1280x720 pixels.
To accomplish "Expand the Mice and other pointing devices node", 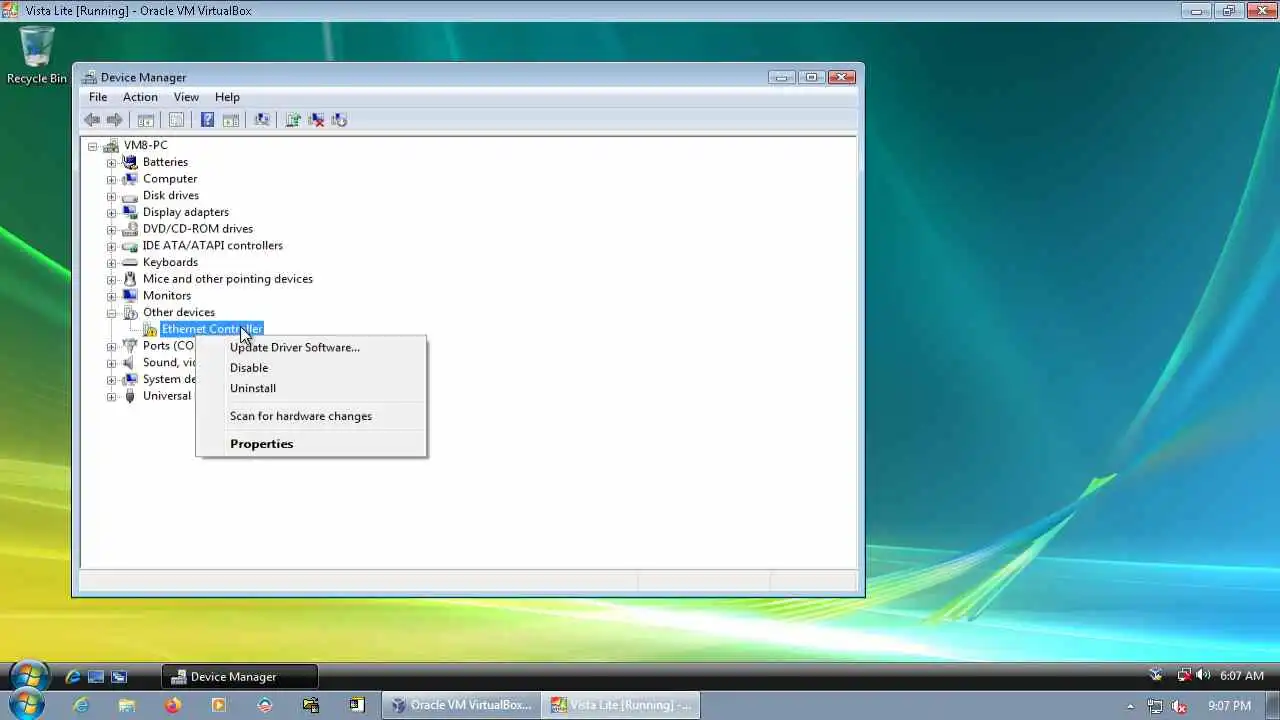I will [x=111, y=279].
